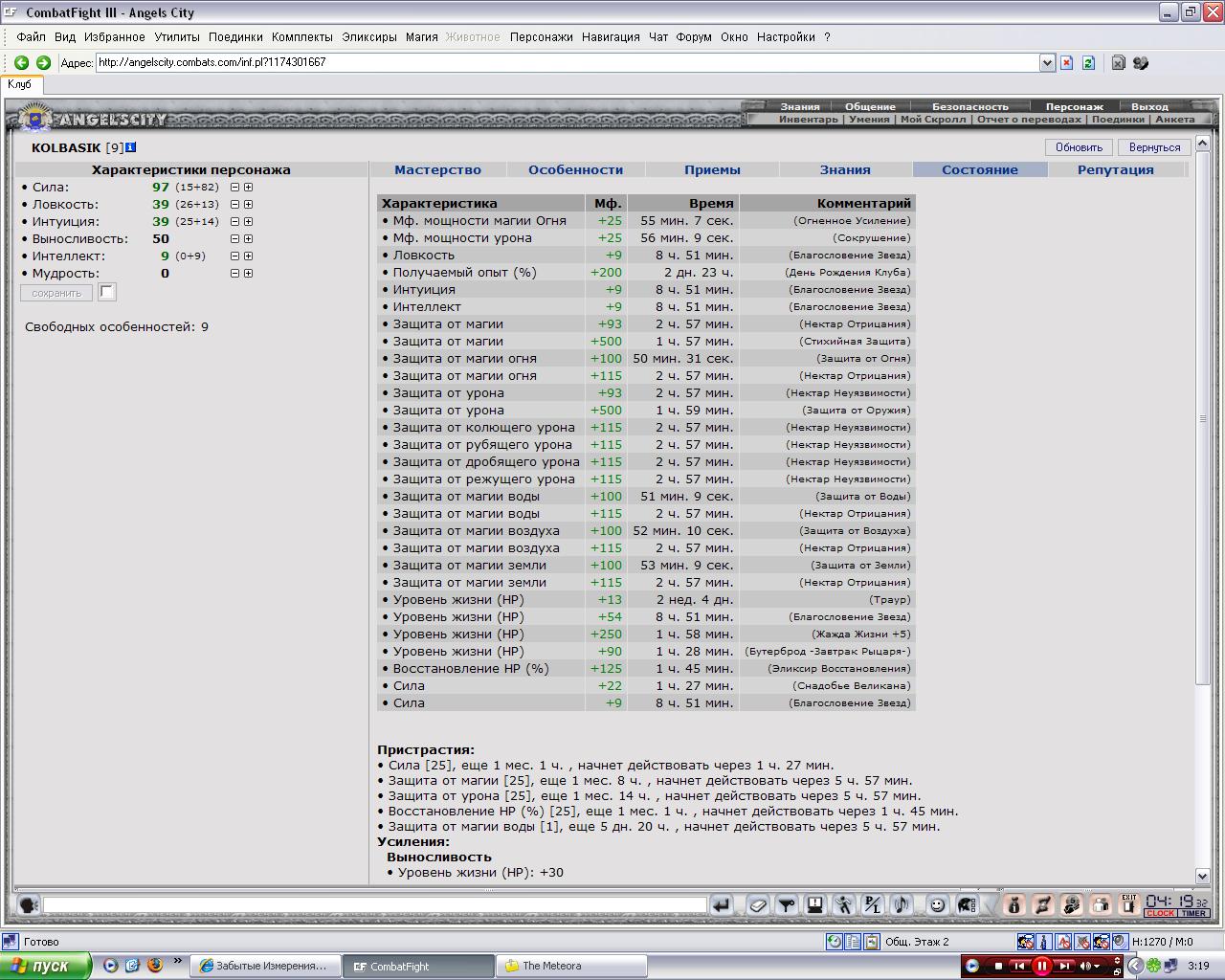This screenshot has height=980, width=1225.
Task: Click the page vertical scrollbar down arrow
Action: pos(1203,876)
